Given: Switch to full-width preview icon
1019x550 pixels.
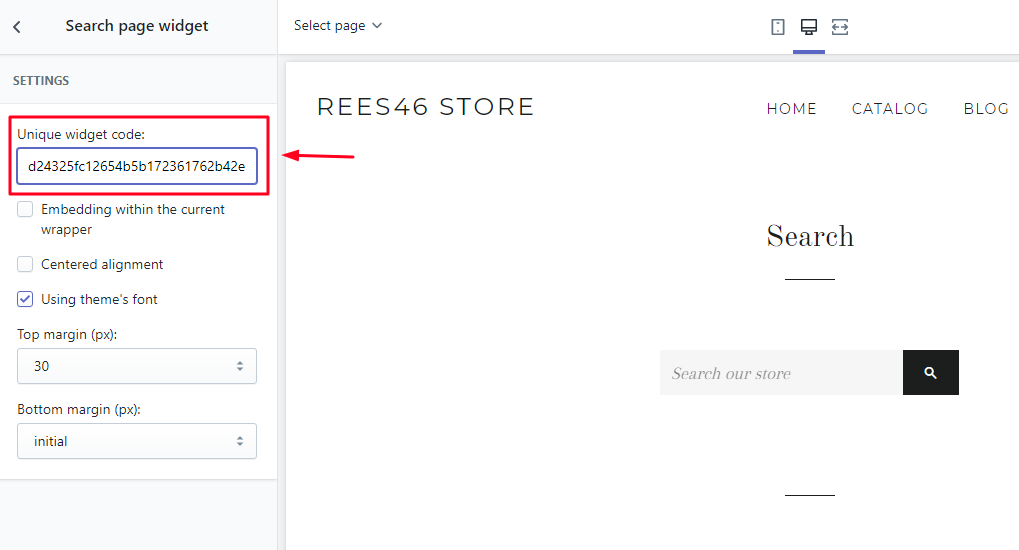Looking at the screenshot, I should 840,27.
